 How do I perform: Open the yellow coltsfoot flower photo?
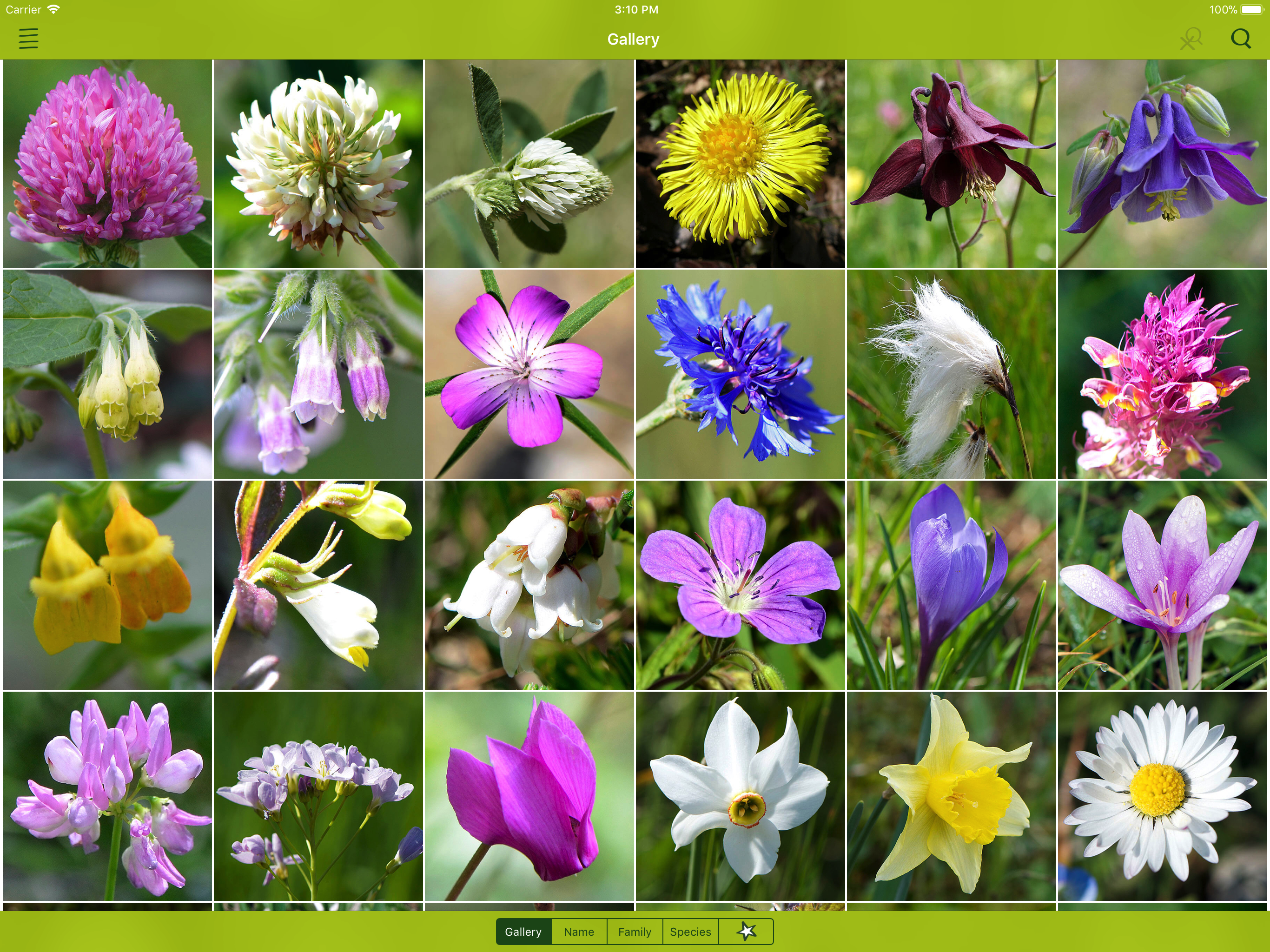point(740,164)
